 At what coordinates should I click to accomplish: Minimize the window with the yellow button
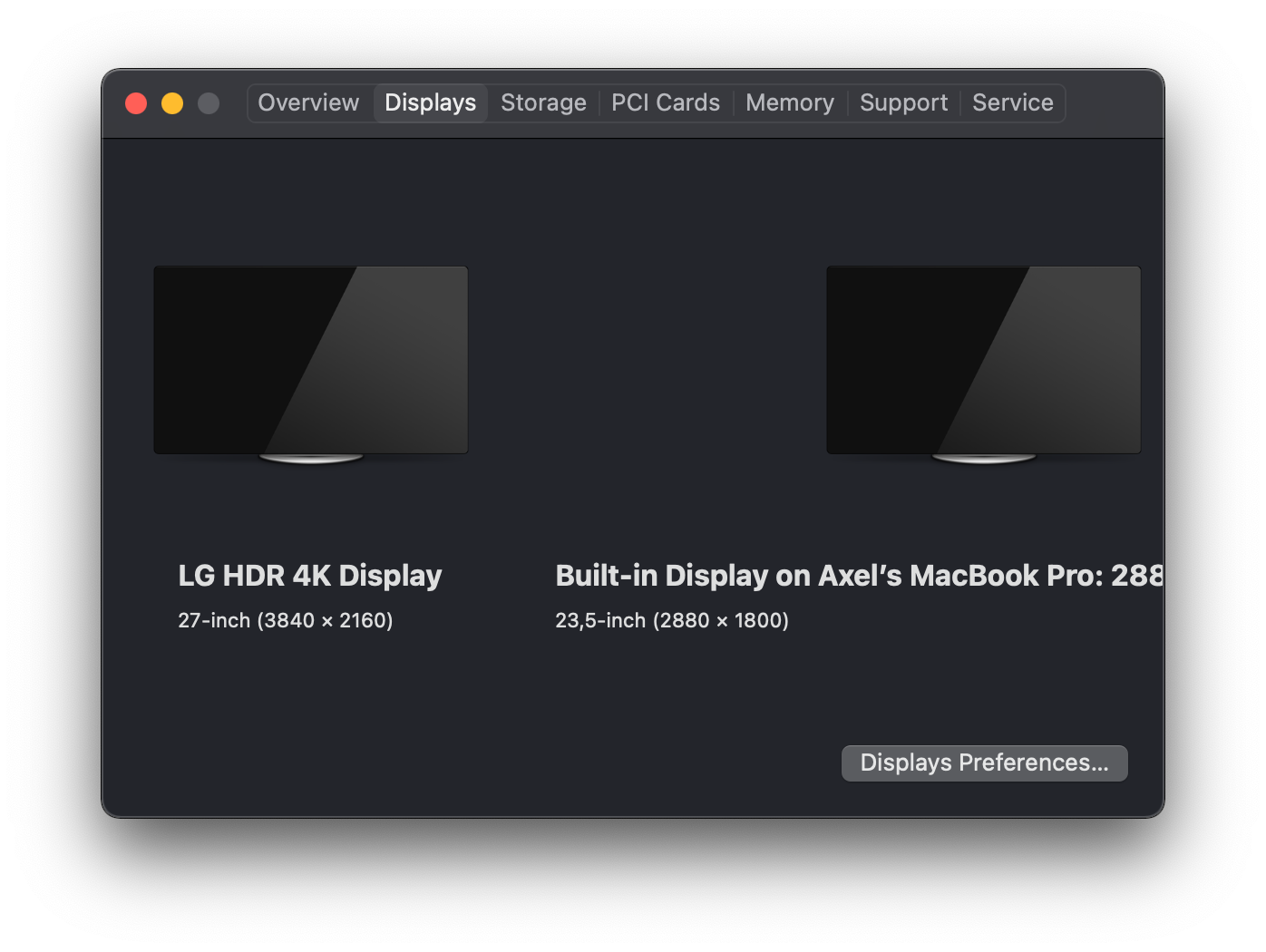point(172,103)
